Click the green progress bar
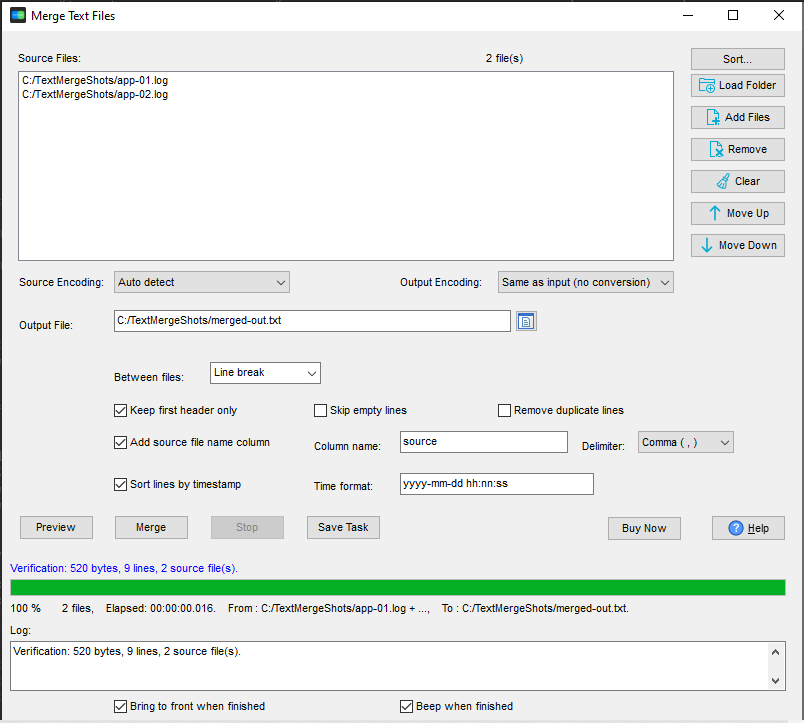The height and width of the screenshot is (723, 804). pos(398,588)
